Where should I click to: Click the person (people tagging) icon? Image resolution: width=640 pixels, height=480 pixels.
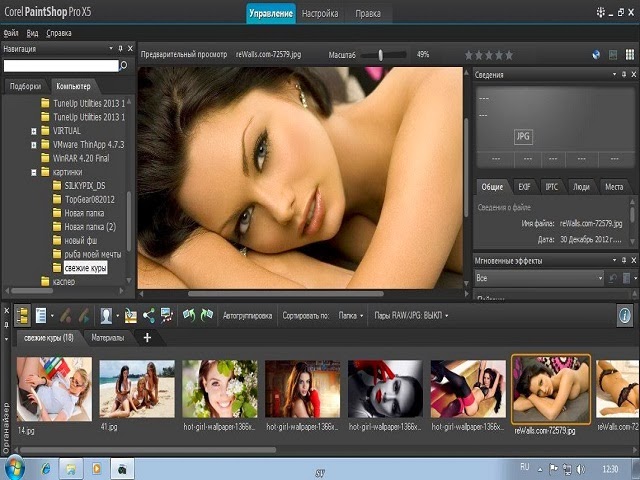[106, 316]
